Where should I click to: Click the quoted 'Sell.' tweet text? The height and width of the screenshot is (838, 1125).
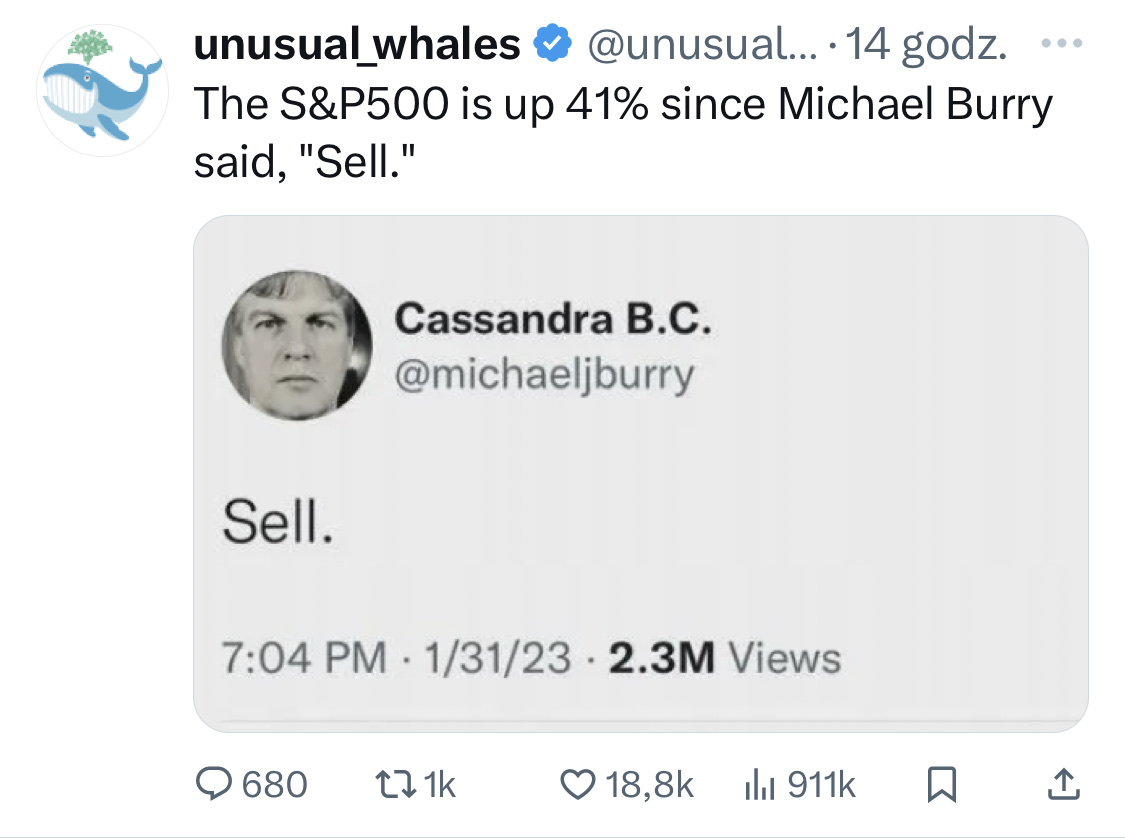point(277,524)
